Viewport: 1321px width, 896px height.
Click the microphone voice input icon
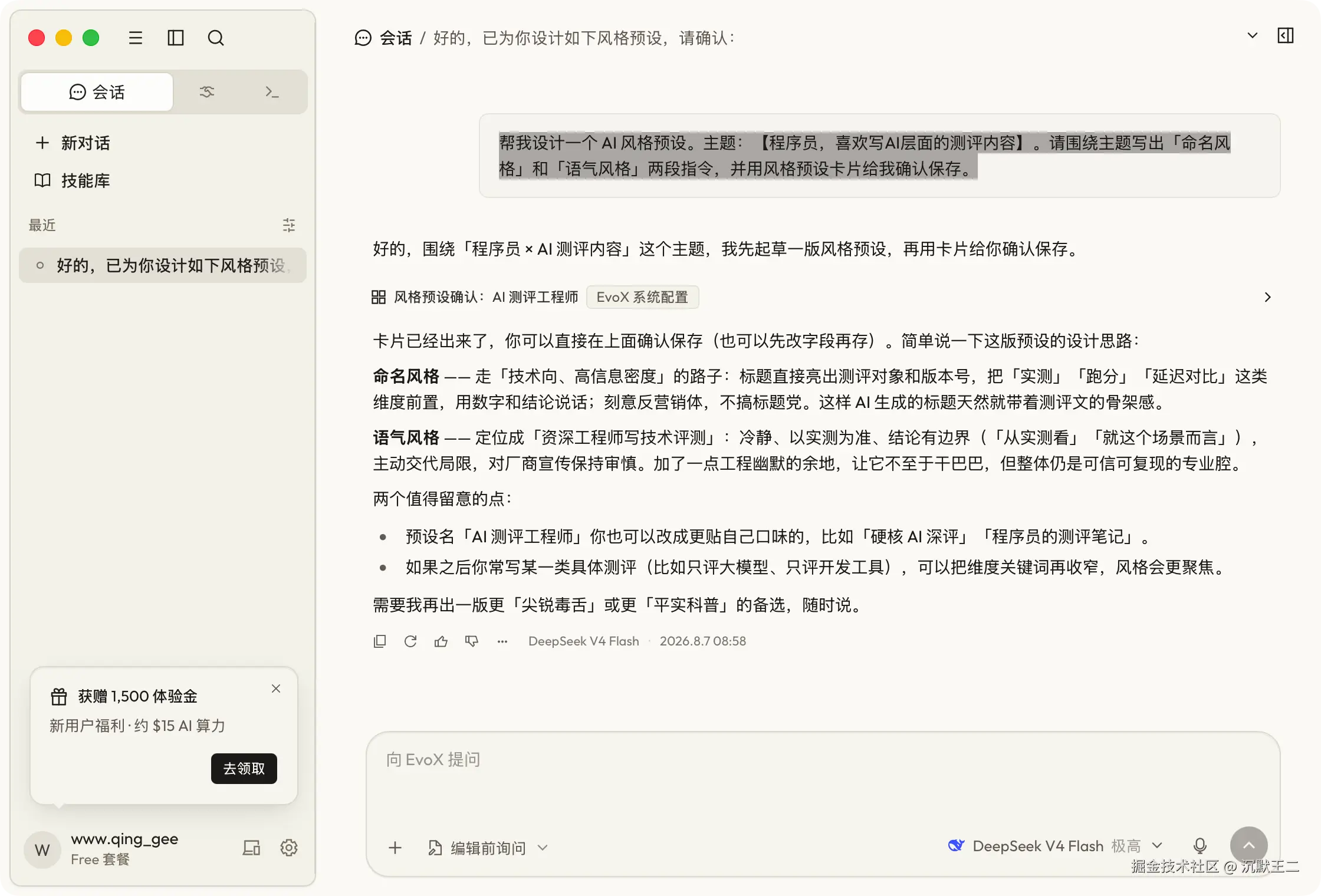1200,846
